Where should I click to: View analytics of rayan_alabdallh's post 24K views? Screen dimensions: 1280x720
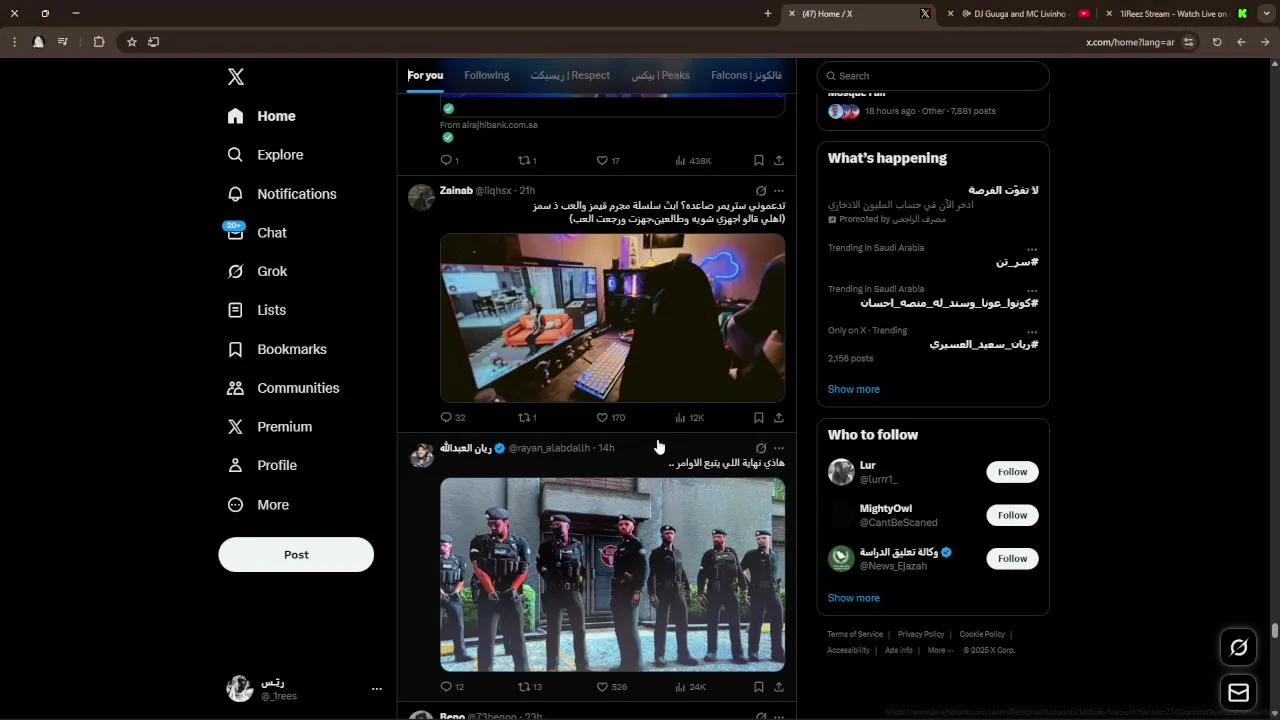pyautogui.click(x=690, y=687)
